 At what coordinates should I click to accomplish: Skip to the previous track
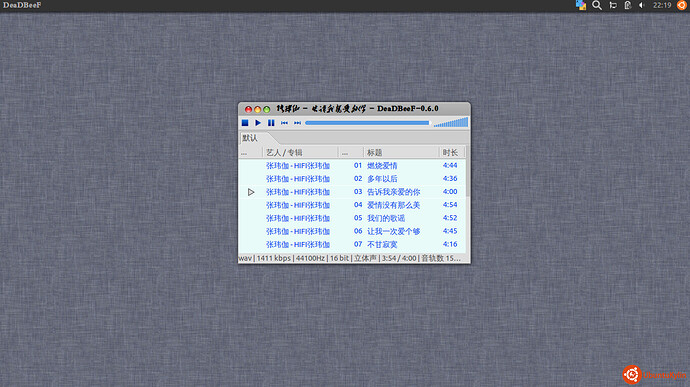pos(284,123)
